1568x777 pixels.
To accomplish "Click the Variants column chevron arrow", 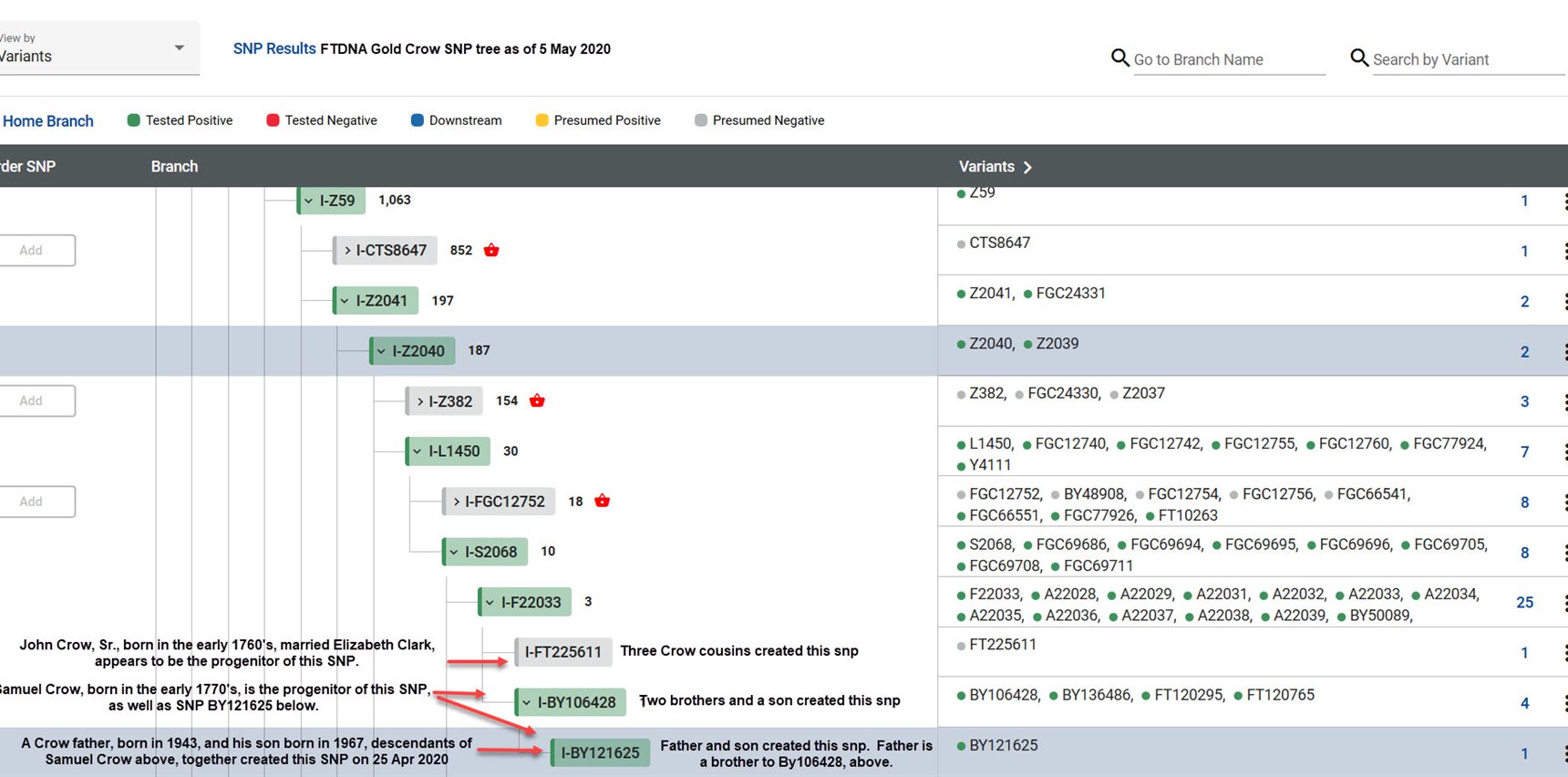I will 1027,167.
